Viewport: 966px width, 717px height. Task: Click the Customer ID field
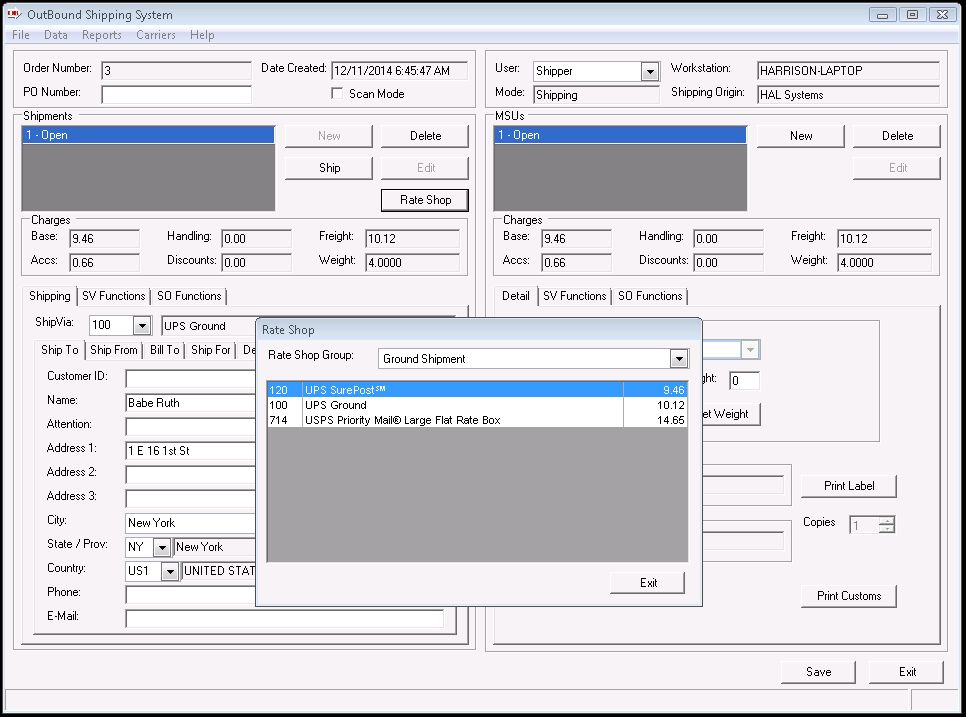190,378
